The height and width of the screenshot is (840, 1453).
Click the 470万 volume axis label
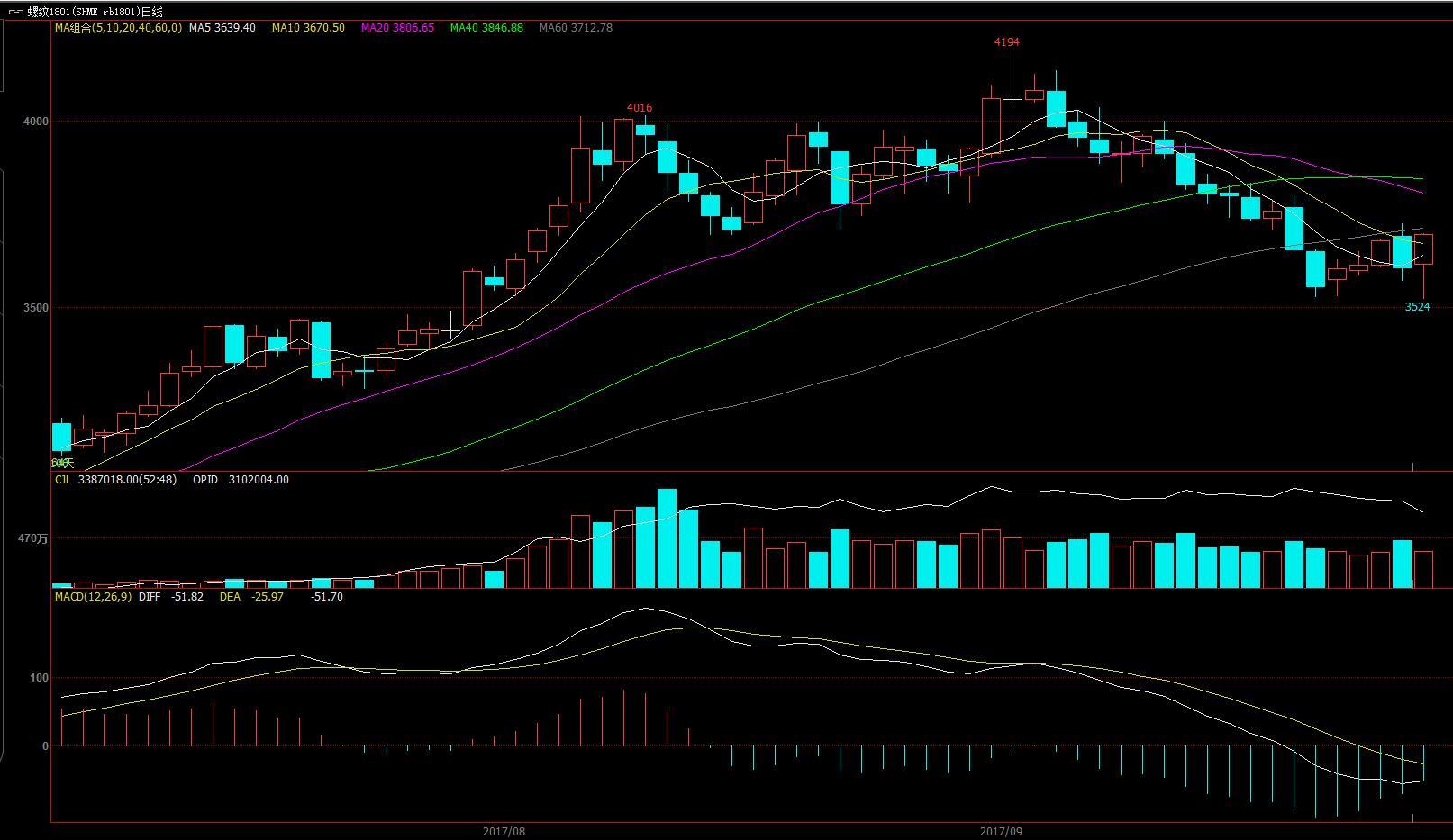click(33, 538)
